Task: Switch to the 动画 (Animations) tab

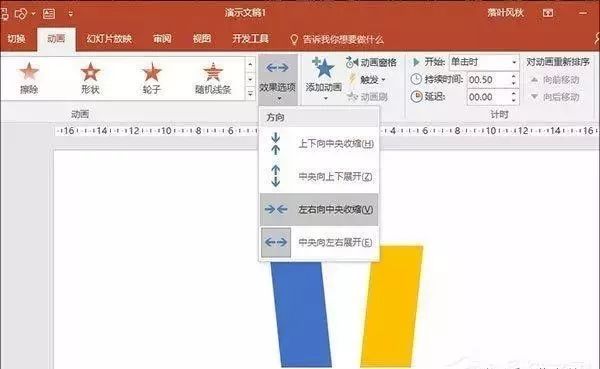Action: pyautogui.click(x=56, y=39)
